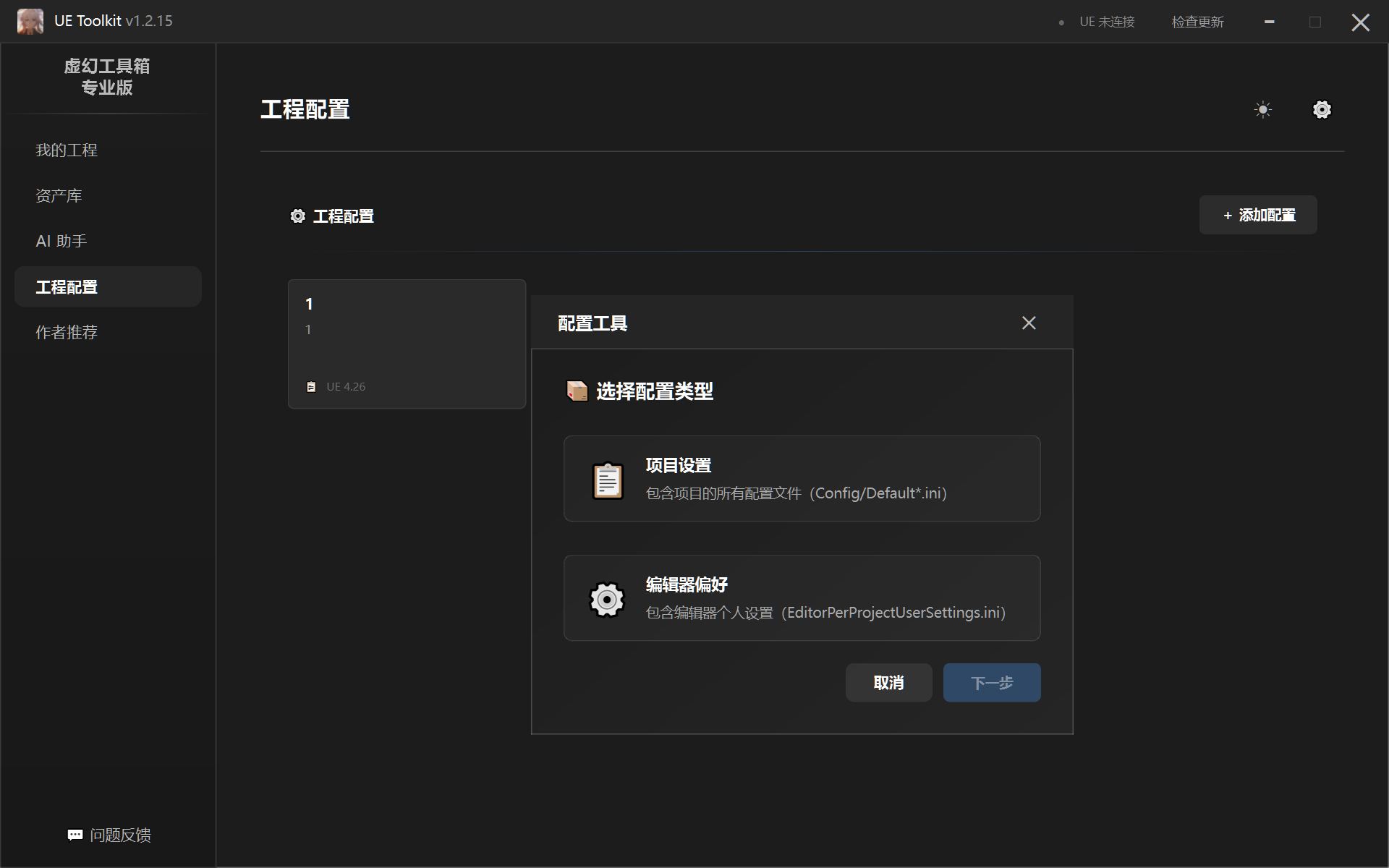Image resolution: width=1389 pixels, height=868 pixels.
Task: Click the package icon beside 选择配置类型
Action: [577, 391]
